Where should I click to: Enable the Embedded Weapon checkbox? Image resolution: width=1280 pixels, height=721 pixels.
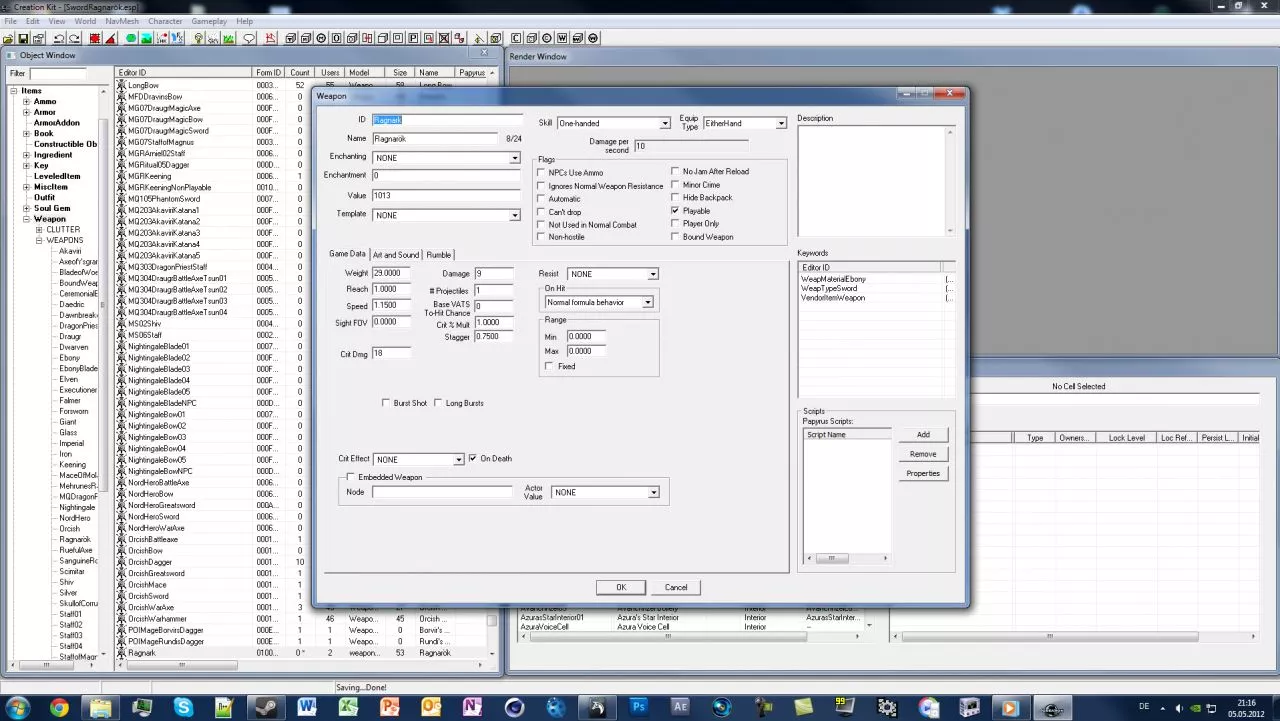pyautogui.click(x=351, y=477)
